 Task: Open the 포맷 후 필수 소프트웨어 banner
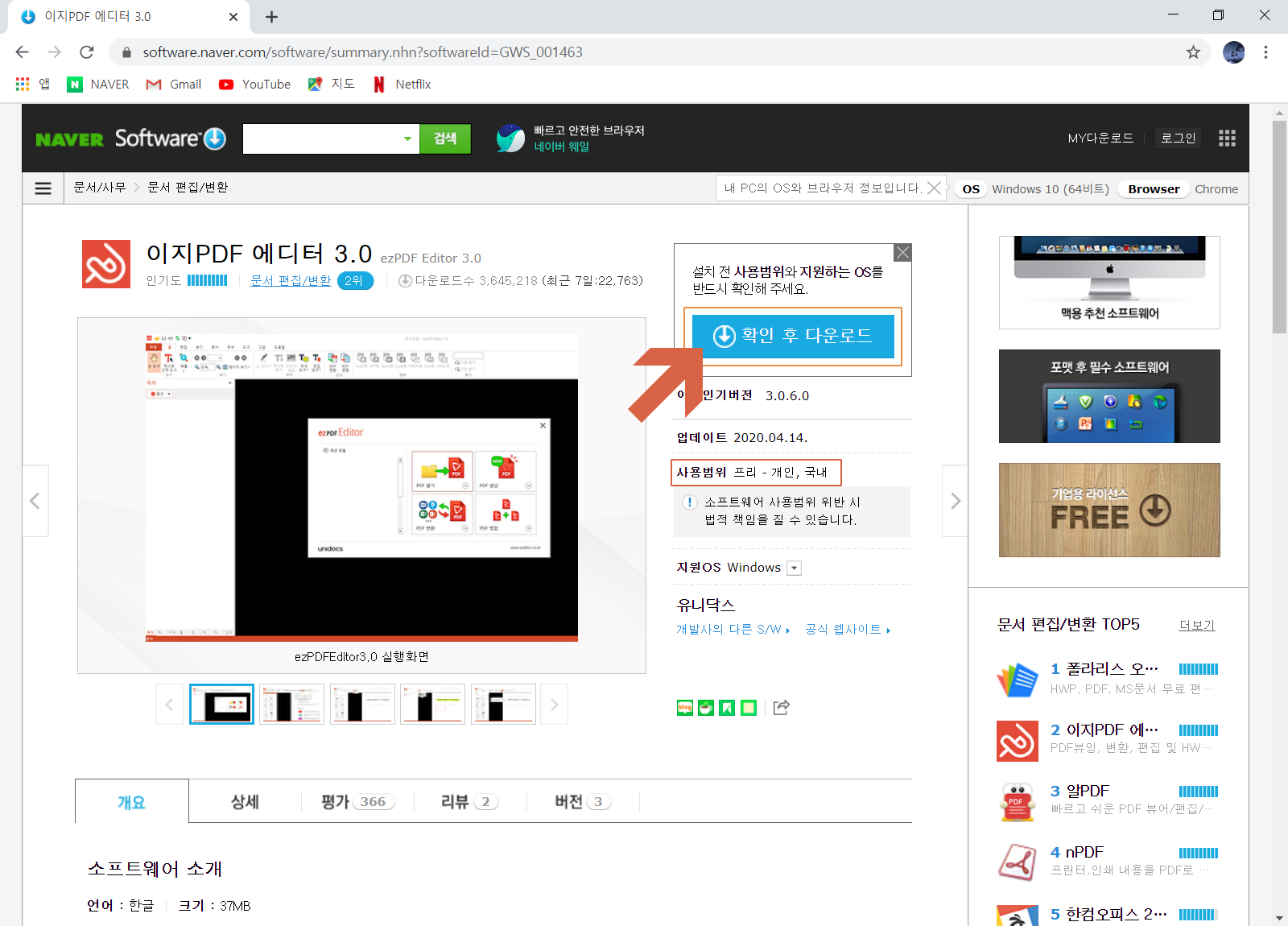(x=1109, y=396)
